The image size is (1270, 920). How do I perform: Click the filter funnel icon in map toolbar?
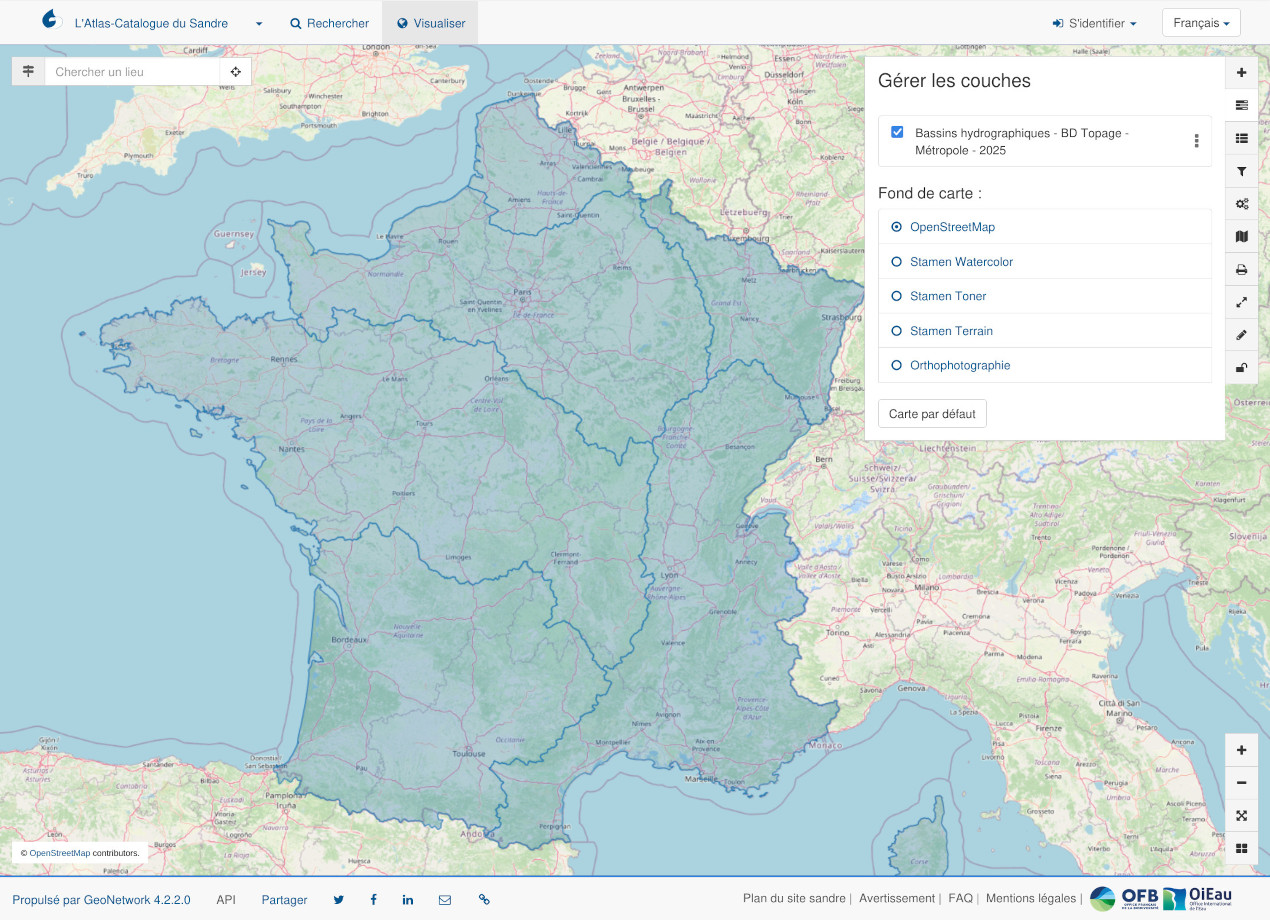click(1241, 172)
